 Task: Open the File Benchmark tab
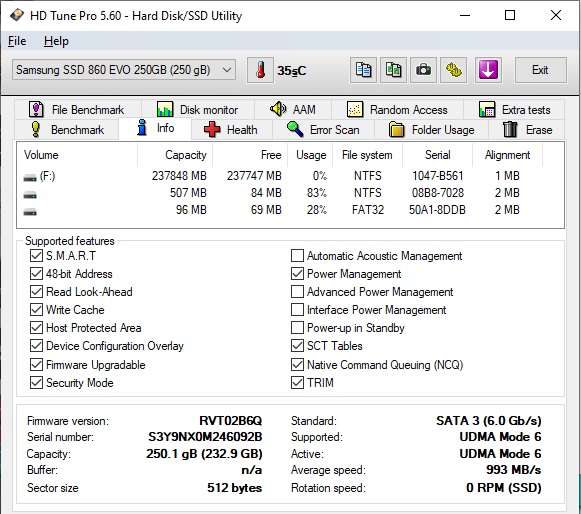(x=77, y=109)
